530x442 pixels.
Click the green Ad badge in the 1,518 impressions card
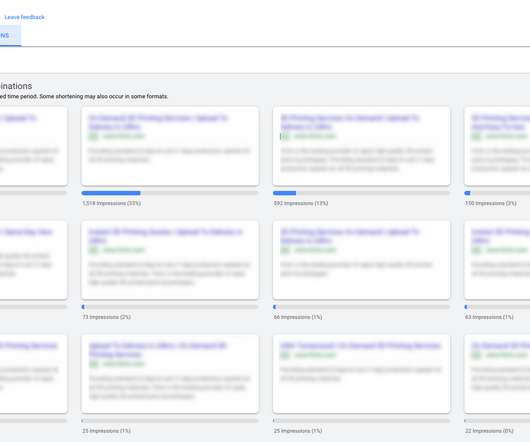(93, 136)
